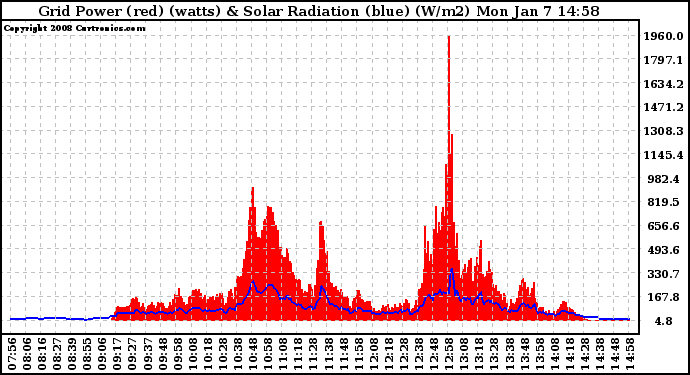Select the x-axis time label 08:55

tap(87, 354)
